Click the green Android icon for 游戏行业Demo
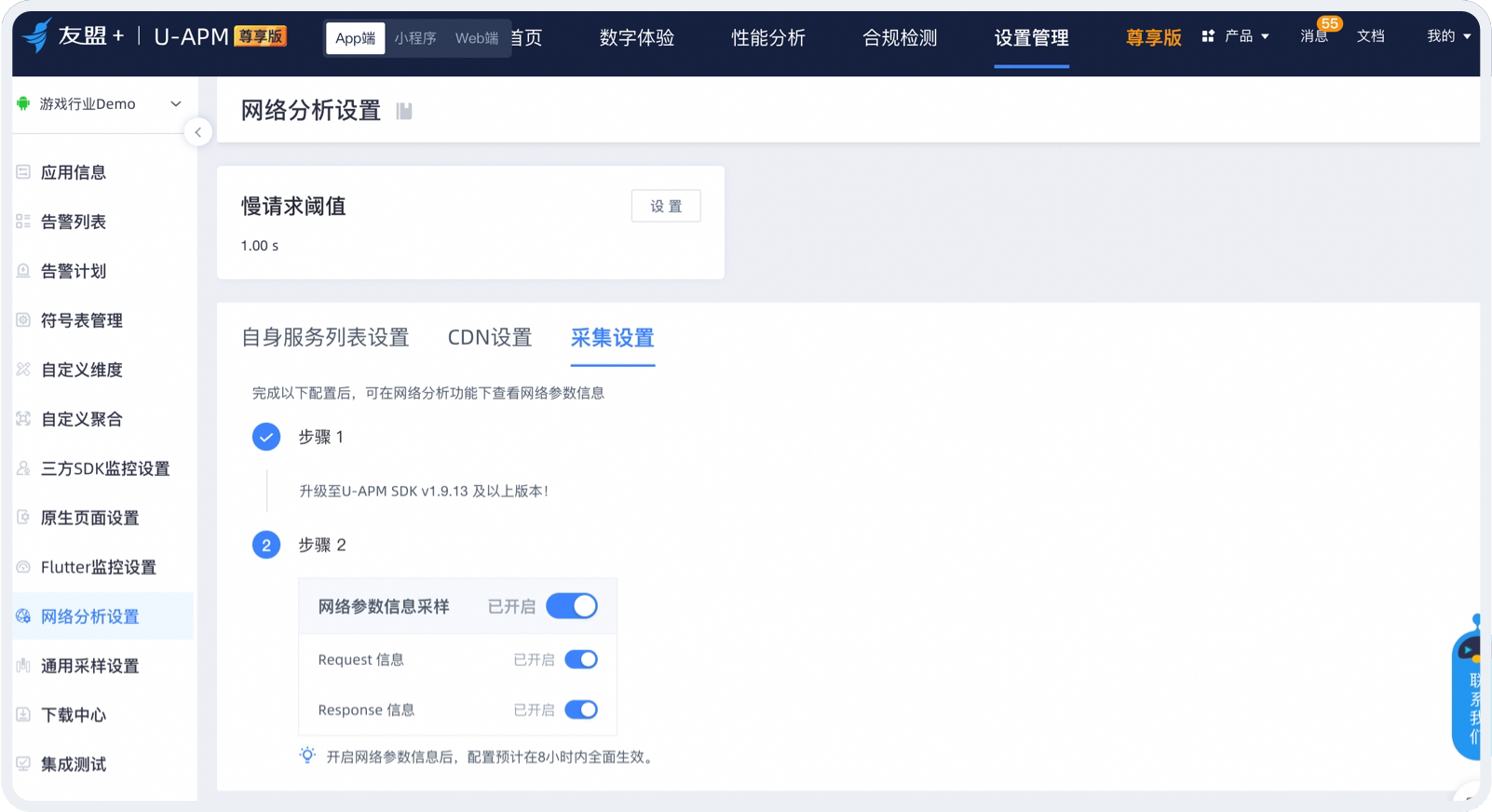Image resolution: width=1492 pixels, height=812 pixels. coord(23,103)
